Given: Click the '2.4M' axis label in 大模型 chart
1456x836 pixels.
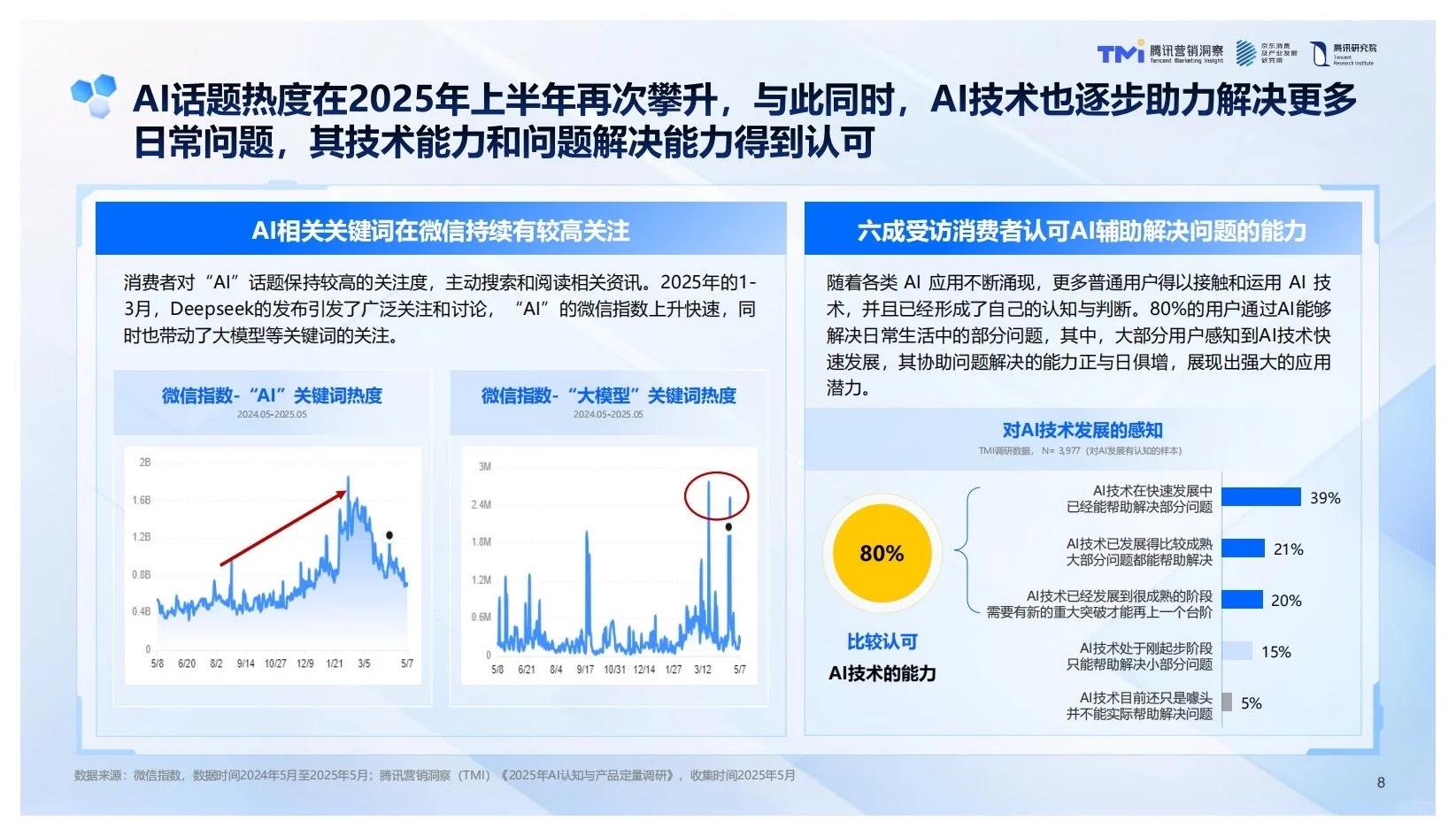Looking at the screenshot, I should pos(481,504).
